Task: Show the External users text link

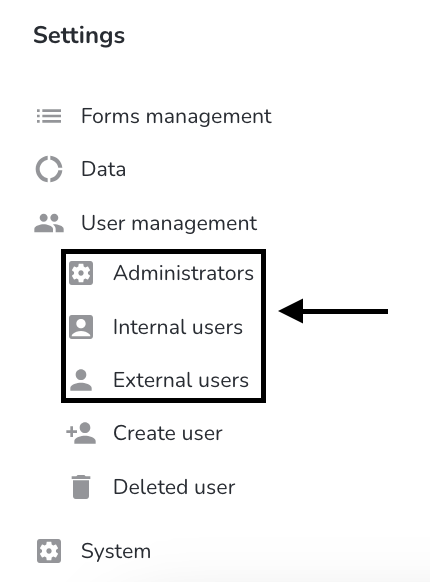Action: coord(181,380)
